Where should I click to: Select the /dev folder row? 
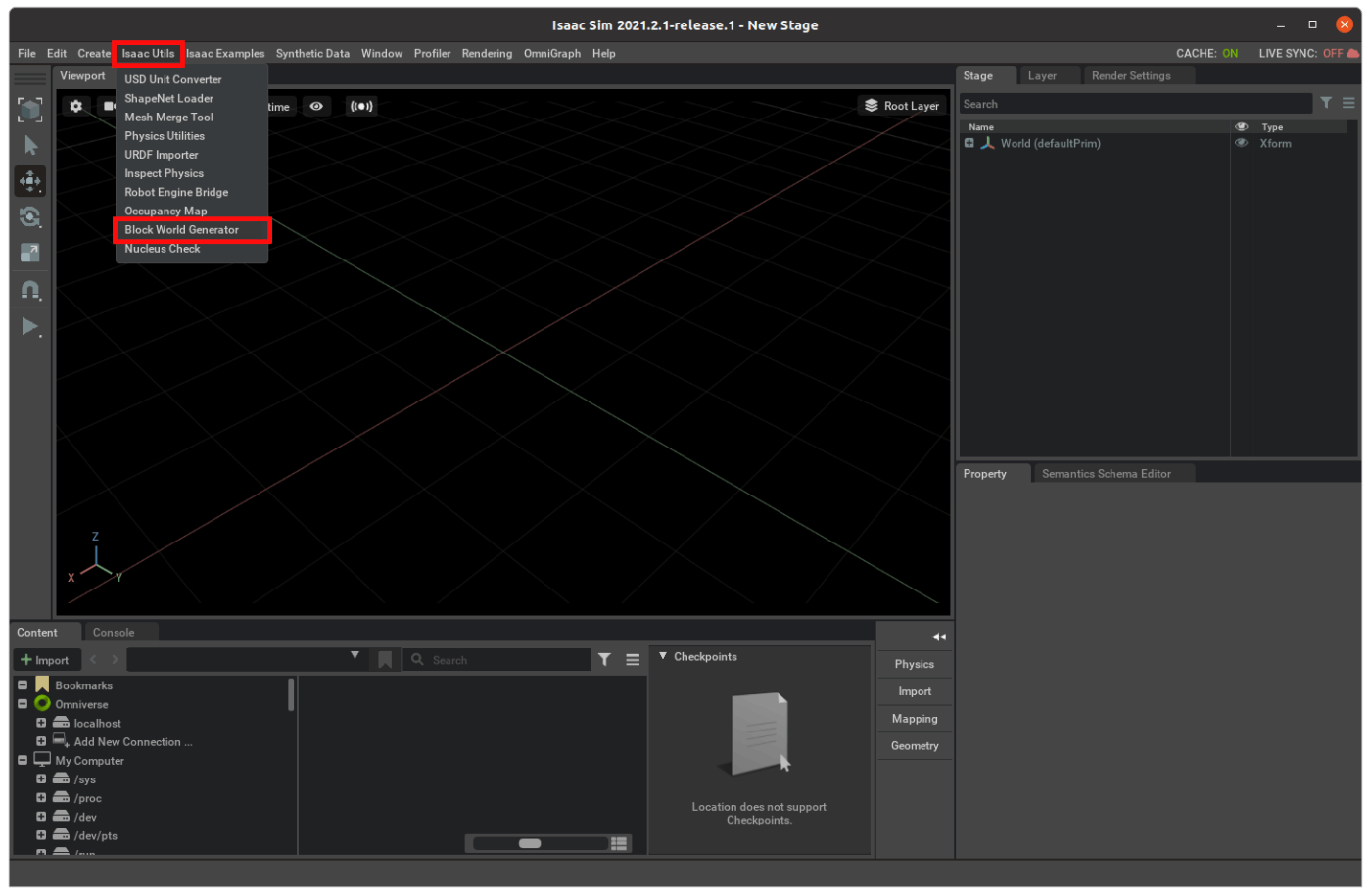tap(86, 818)
